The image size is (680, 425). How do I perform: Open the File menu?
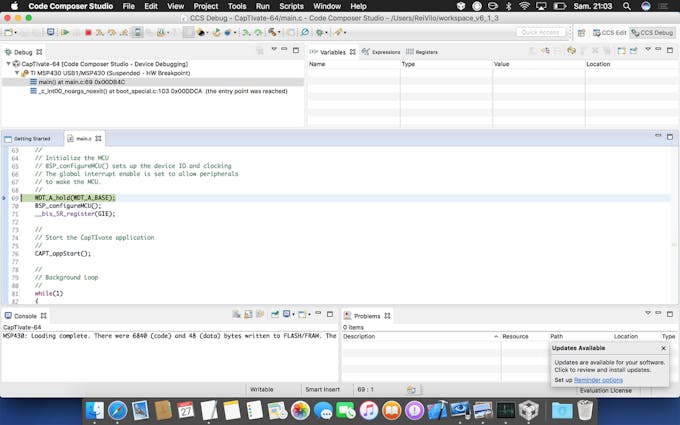(128, 6)
